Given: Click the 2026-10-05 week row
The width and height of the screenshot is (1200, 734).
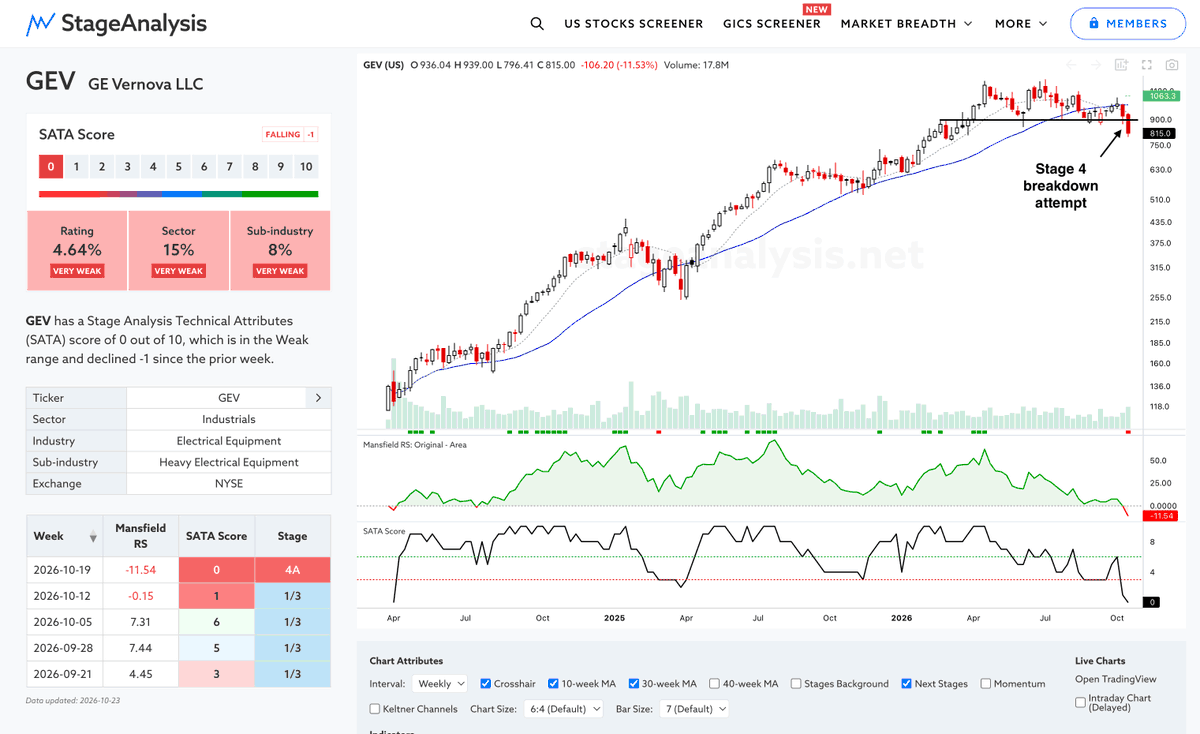Looking at the screenshot, I should coord(178,621).
